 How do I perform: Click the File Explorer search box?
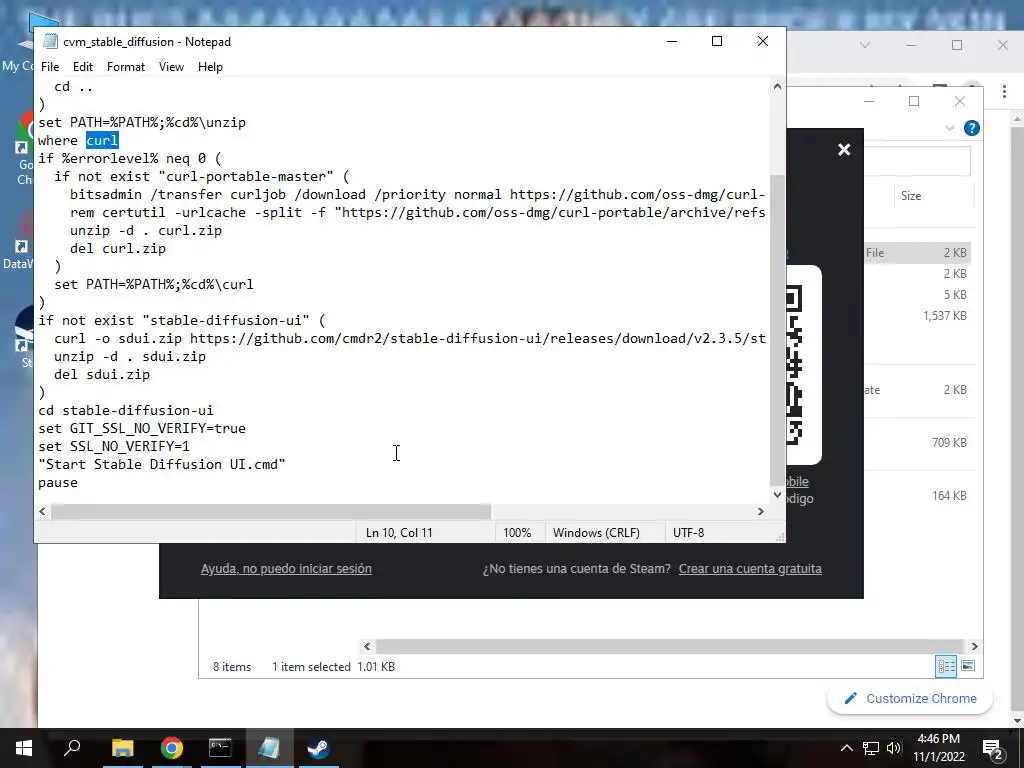[918, 160]
